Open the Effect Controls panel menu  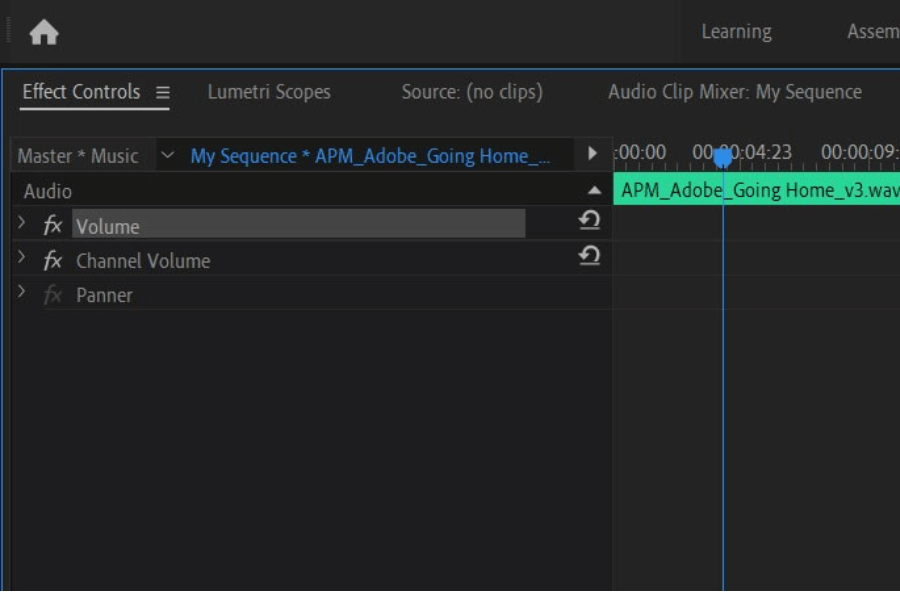[x=163, y=93]
